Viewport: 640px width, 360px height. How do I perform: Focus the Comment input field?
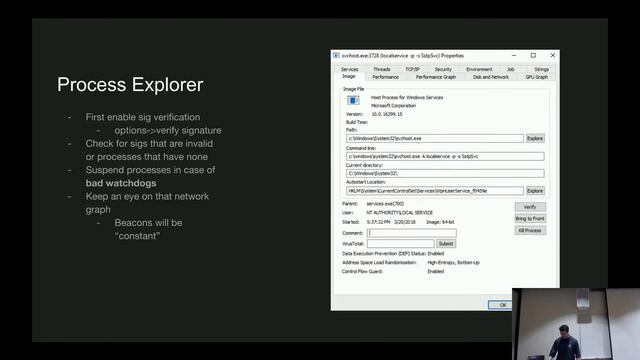[411, 233]
